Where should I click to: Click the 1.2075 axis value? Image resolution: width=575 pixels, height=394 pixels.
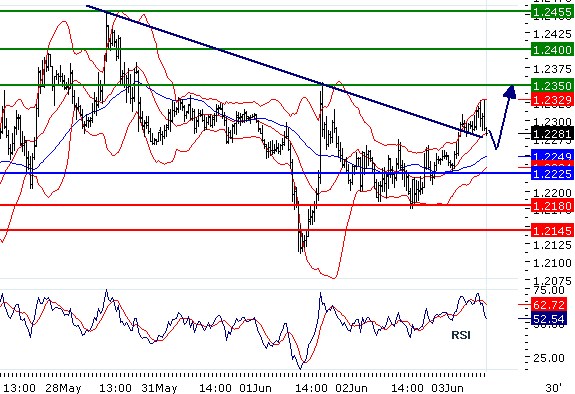coord(552,281)
